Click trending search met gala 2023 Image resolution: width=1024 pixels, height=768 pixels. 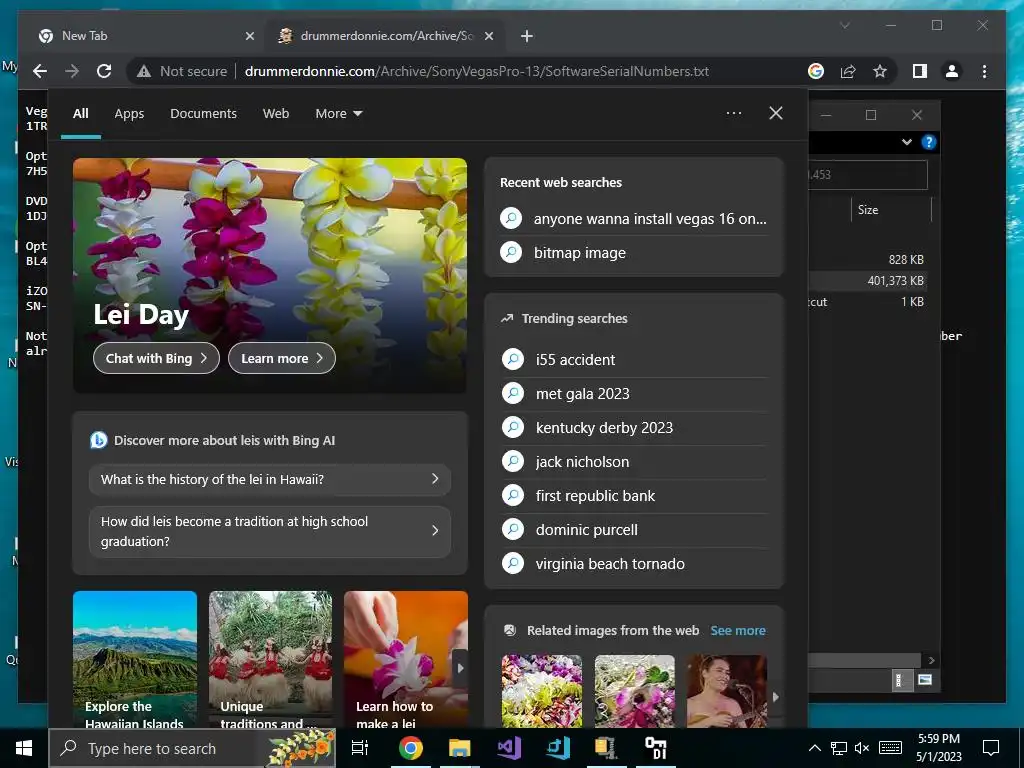(633, 394)
